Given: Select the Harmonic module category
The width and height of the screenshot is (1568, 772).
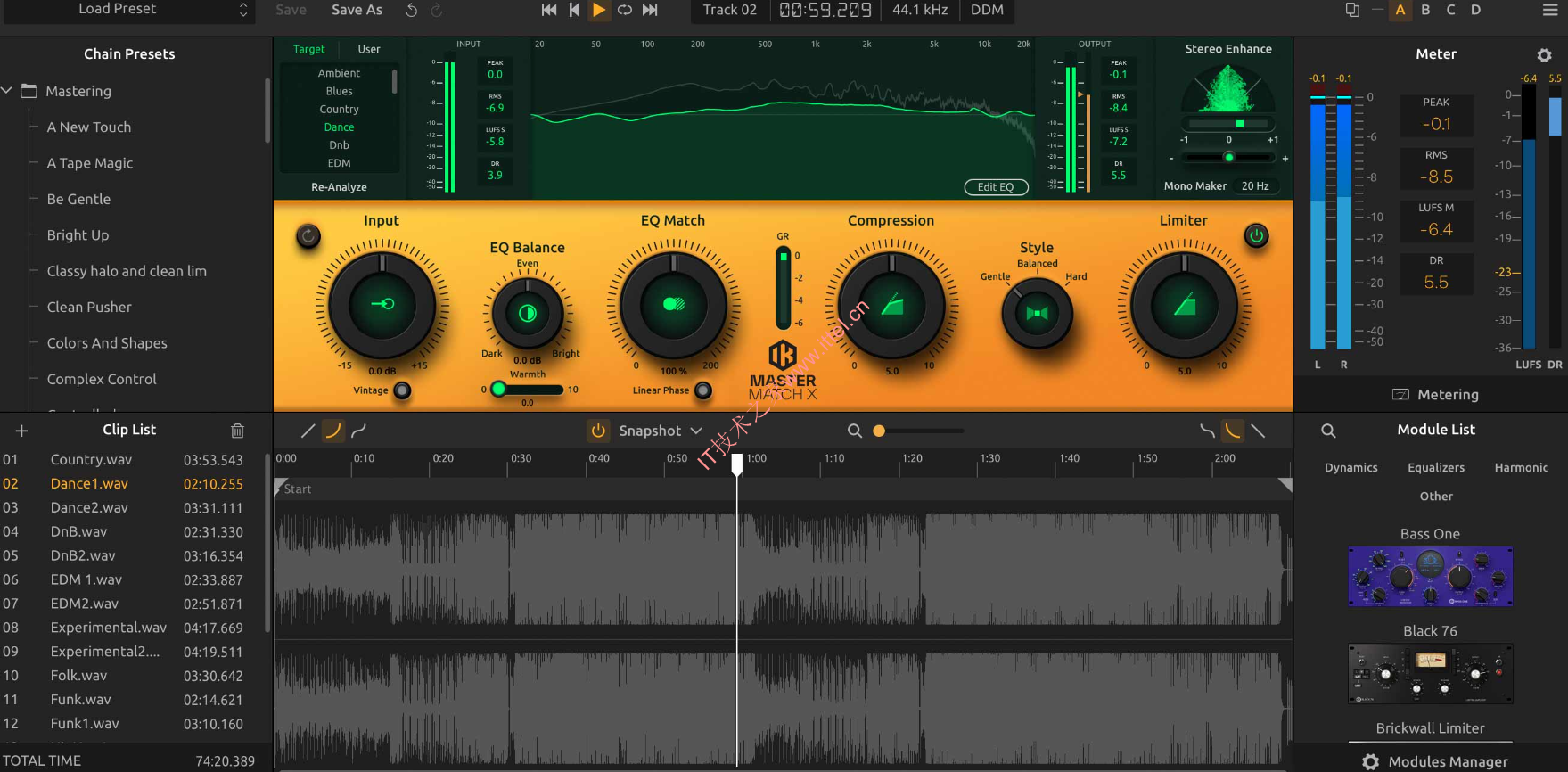Looking at the screenshot, I should pyautogui.click(x=1521, y=467).
